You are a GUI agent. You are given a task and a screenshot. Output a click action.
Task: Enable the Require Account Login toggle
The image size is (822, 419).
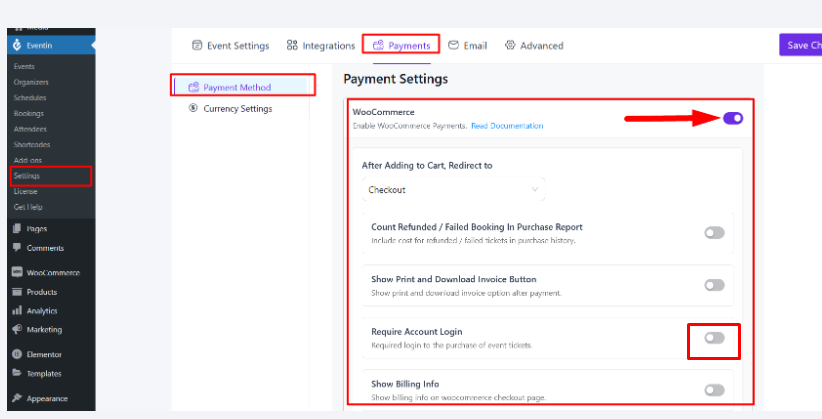(x=715, y=338)
